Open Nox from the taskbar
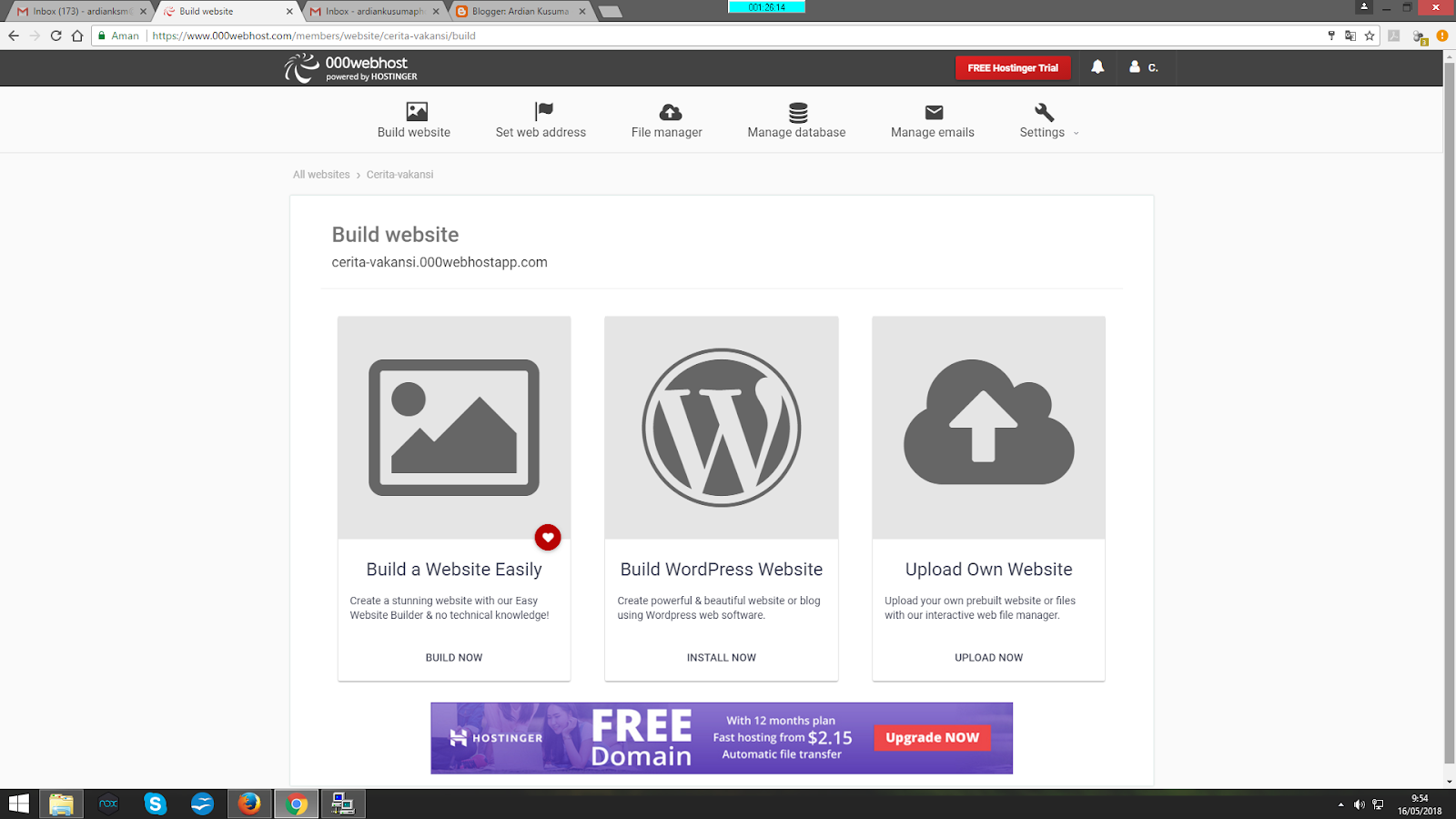This screenshot has width=1456, height=819. click(x=108, y=804)
